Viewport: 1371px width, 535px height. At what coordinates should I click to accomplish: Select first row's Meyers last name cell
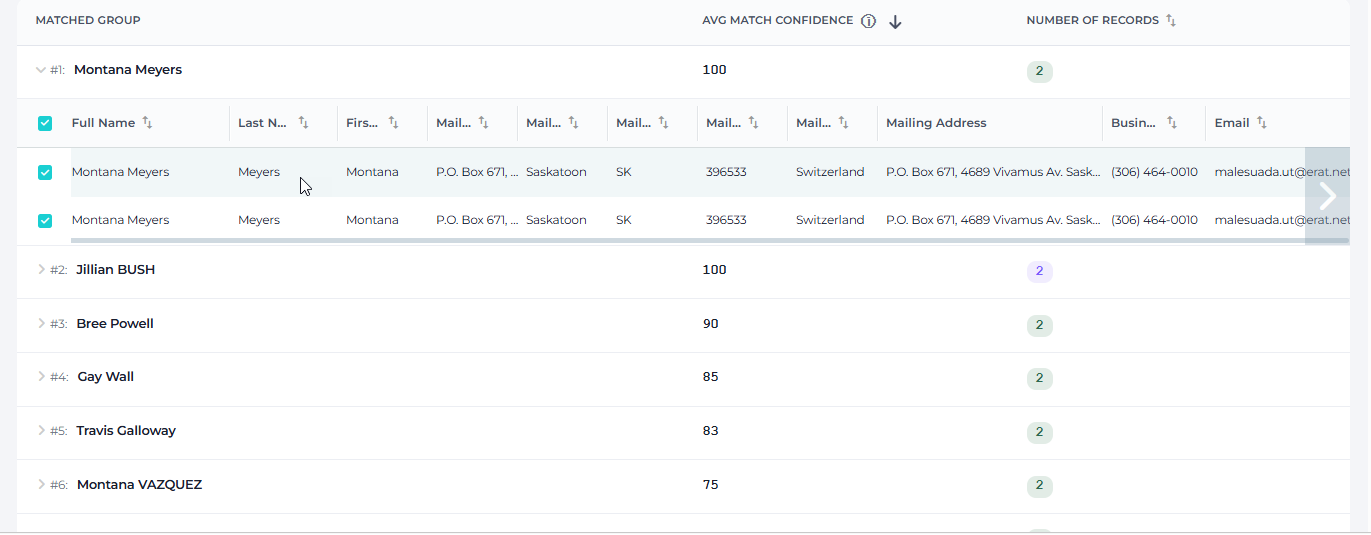[259, 172]
